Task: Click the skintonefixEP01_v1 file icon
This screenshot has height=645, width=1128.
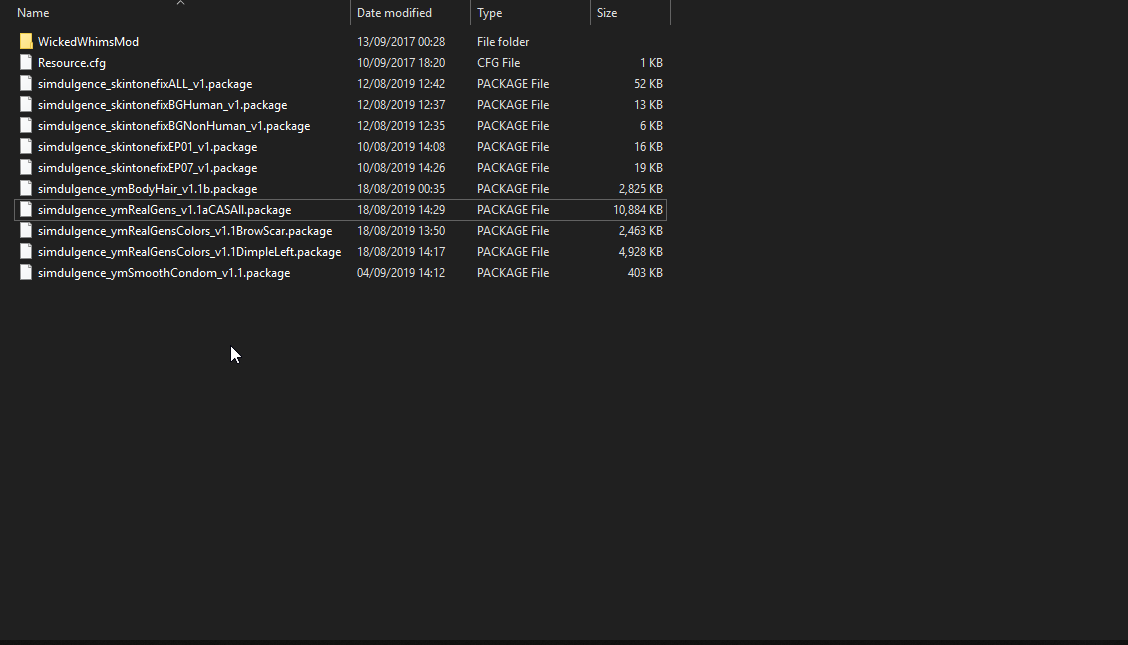Action: [26, 146]
